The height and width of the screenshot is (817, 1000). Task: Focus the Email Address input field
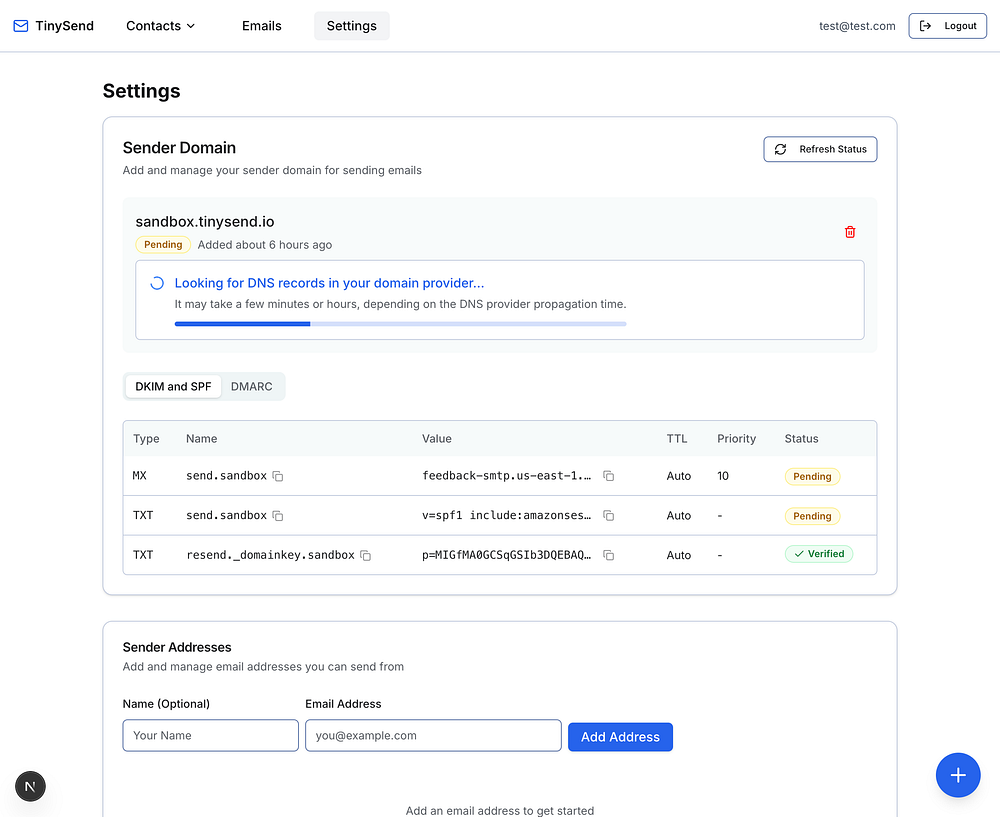pos(433,736)
